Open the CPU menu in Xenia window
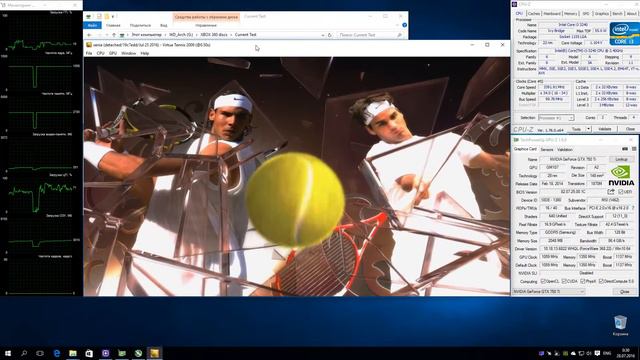 [100, 53]
